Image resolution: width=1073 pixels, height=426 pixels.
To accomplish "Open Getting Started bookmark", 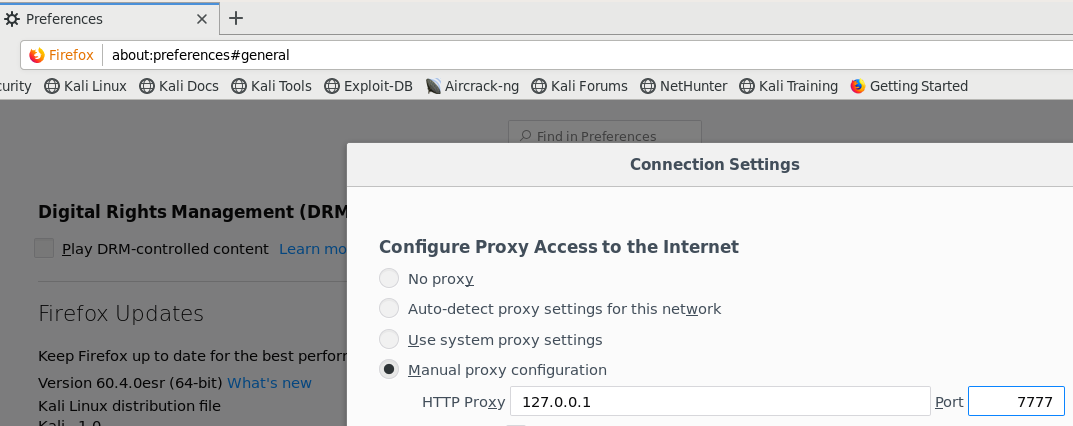I will pos(909,86).
